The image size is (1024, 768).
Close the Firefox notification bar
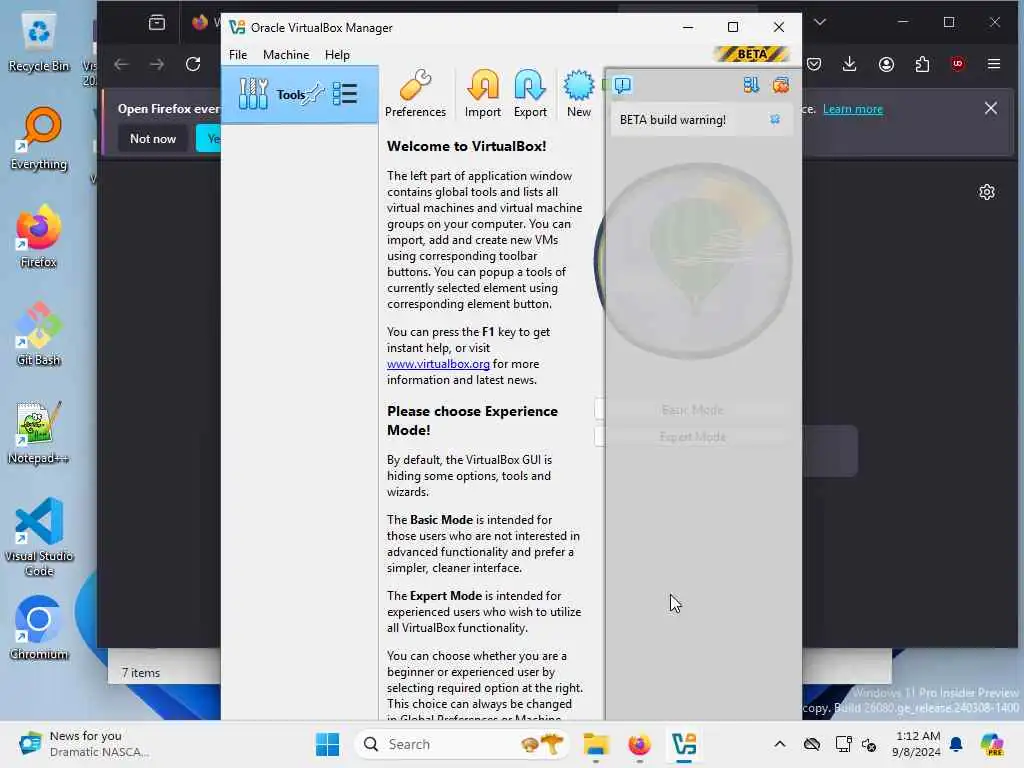[991, 108]
